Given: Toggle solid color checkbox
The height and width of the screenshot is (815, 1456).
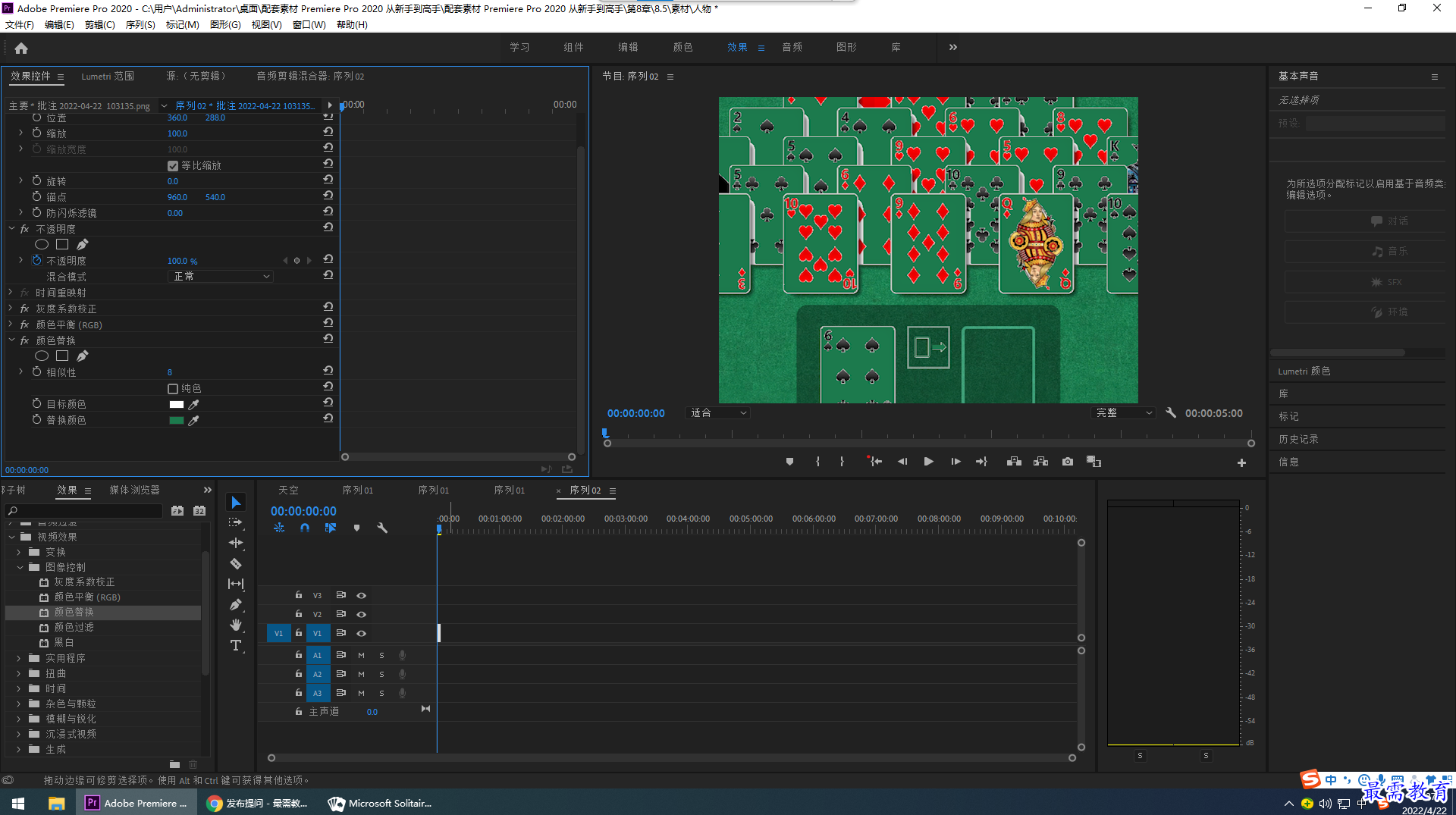Looking at the screenshot, I should coord(173,389).
